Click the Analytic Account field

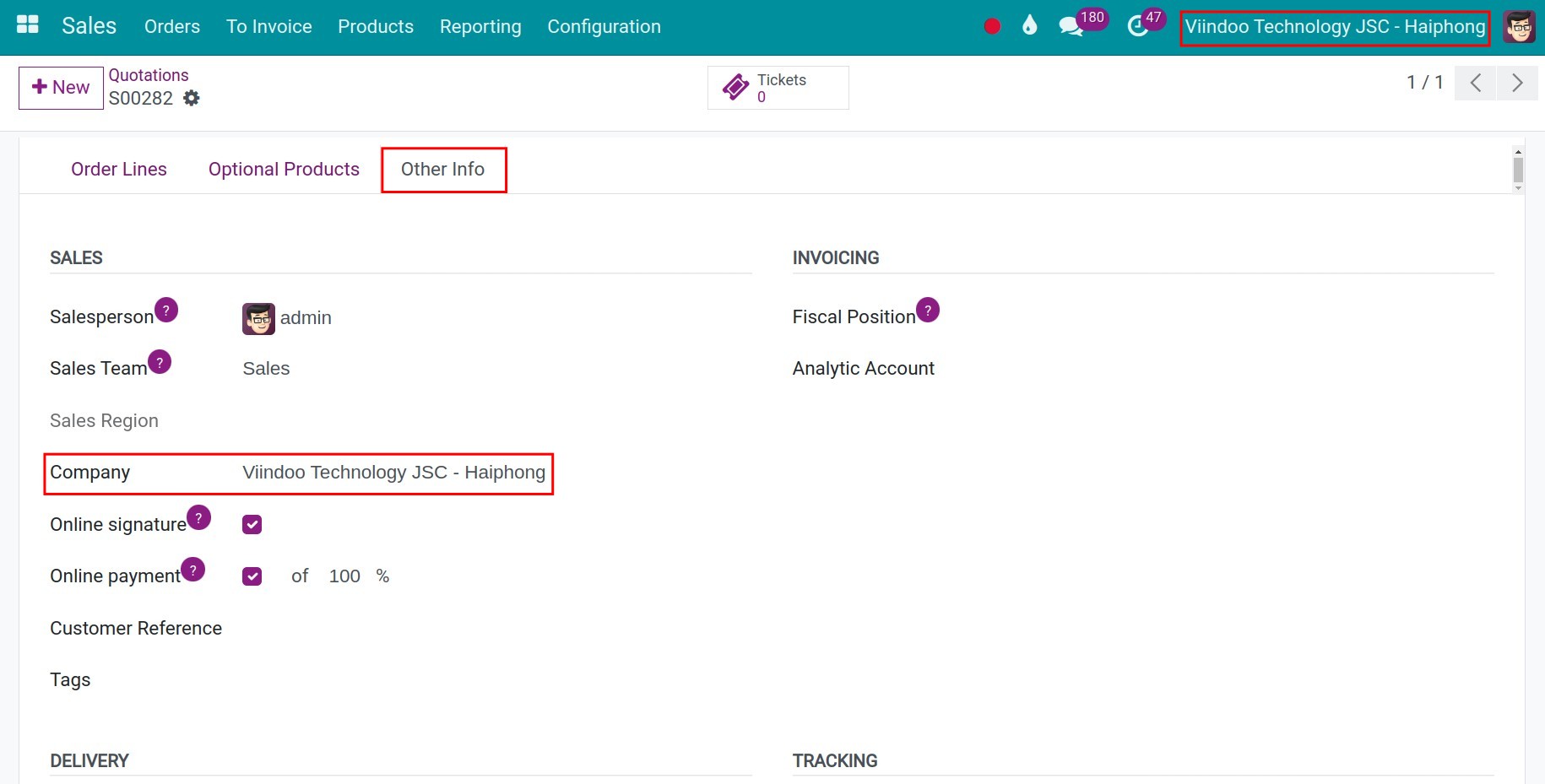1239,369
